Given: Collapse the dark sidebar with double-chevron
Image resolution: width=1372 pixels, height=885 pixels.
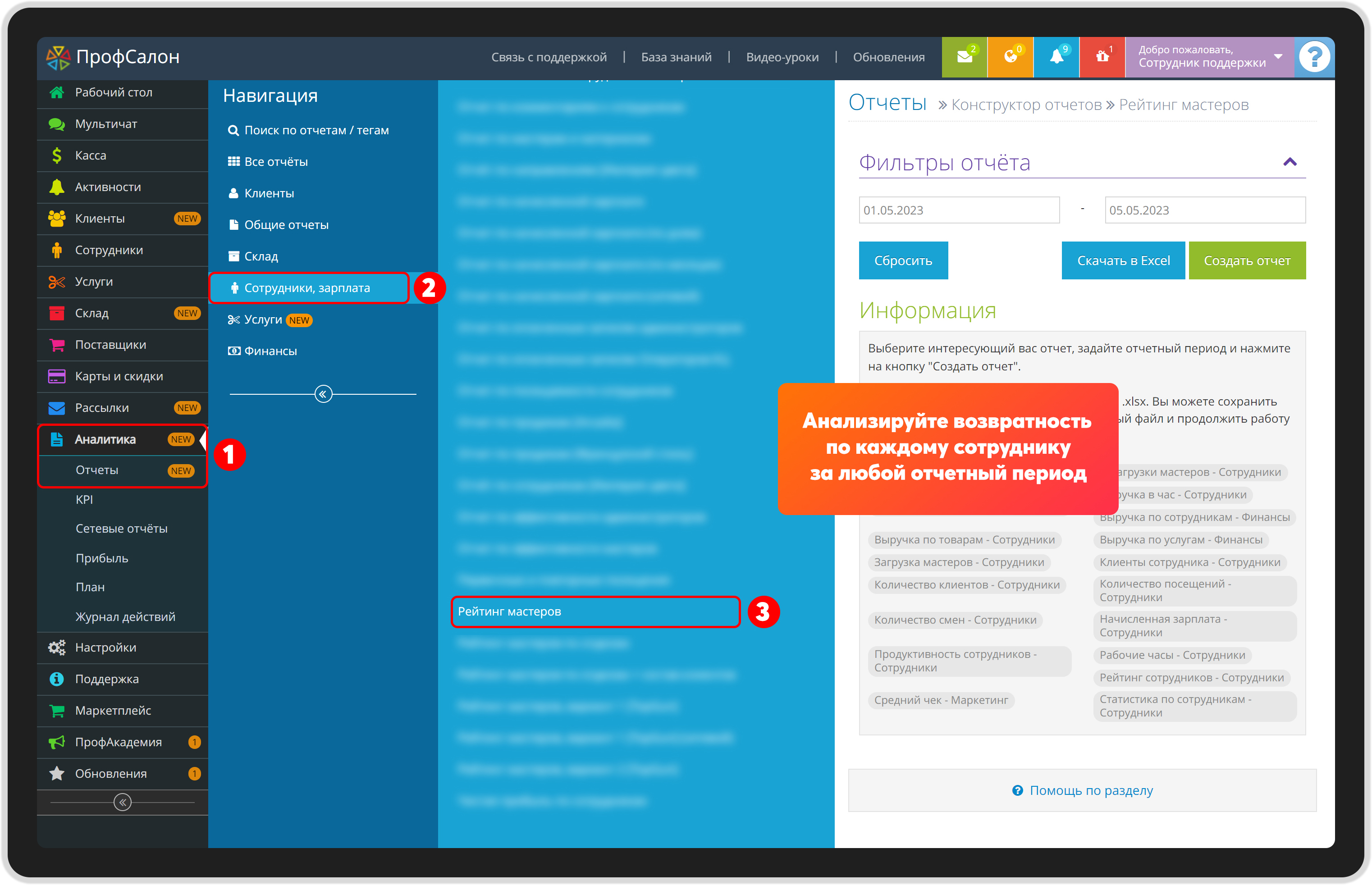Looking at the screenshot, I should point(123,803).
